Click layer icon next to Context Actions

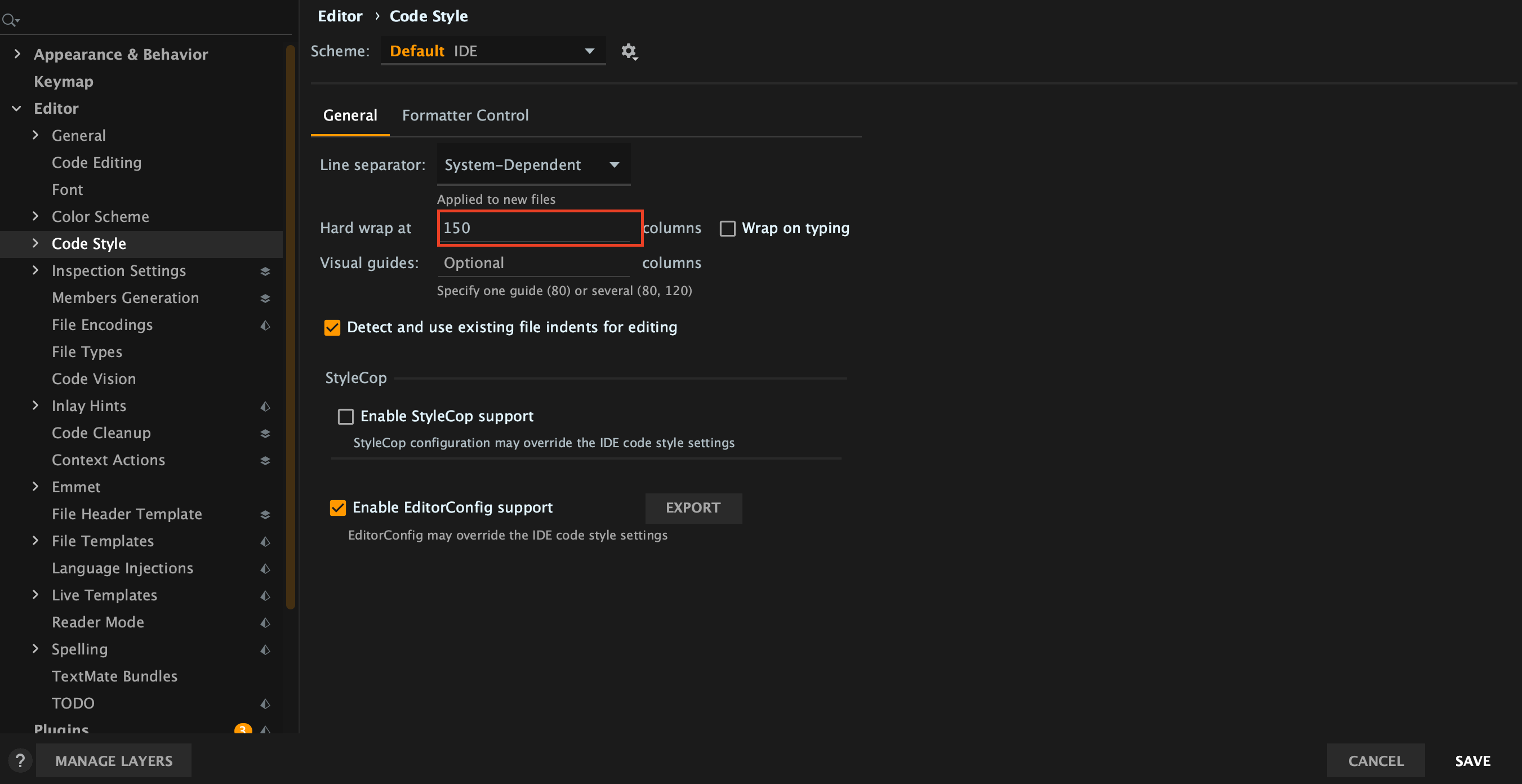coord(265,461)
